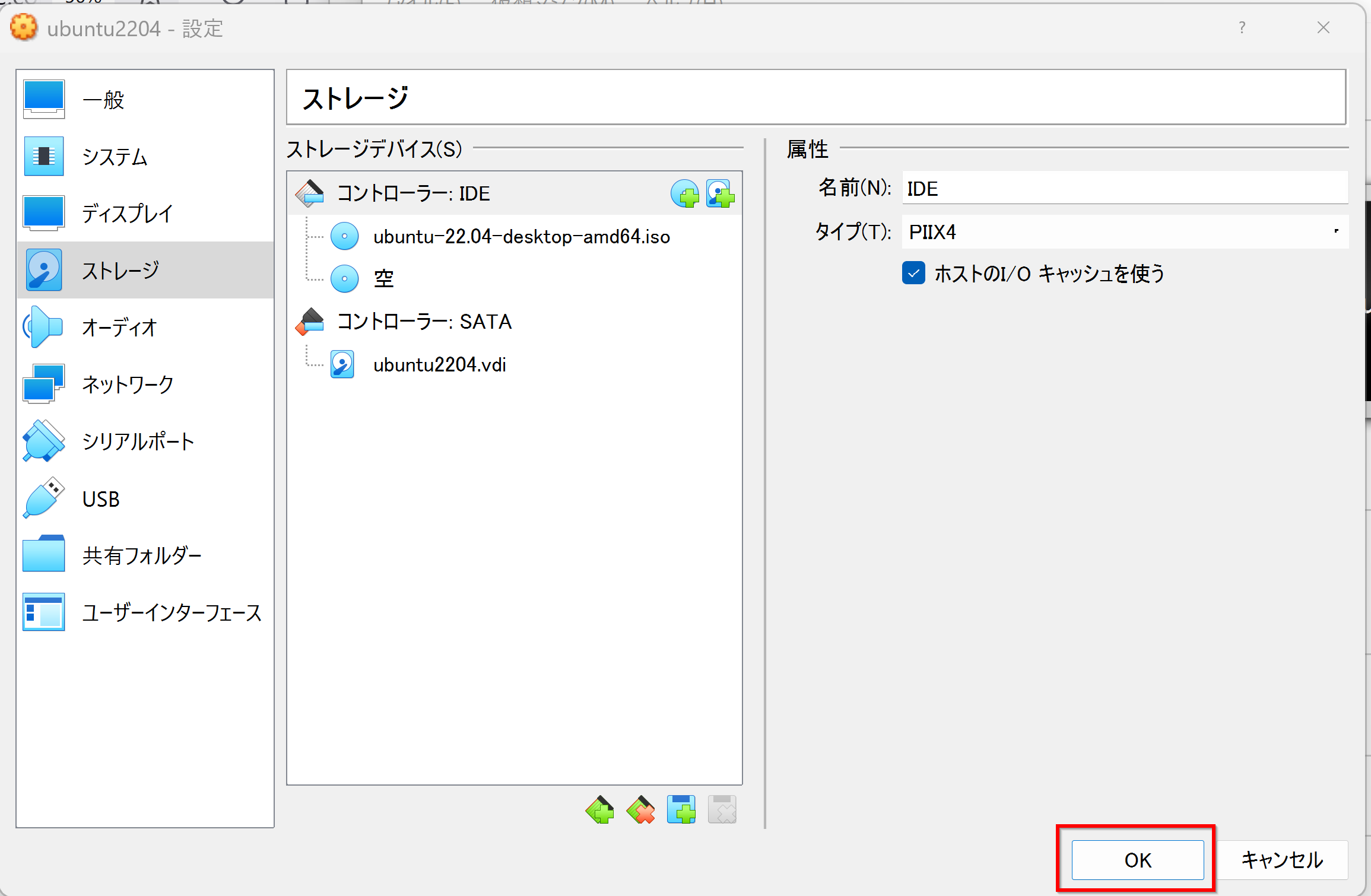Click the SATA controller chip icon
Screen dimensions: 1371x896
pos(310,321)
